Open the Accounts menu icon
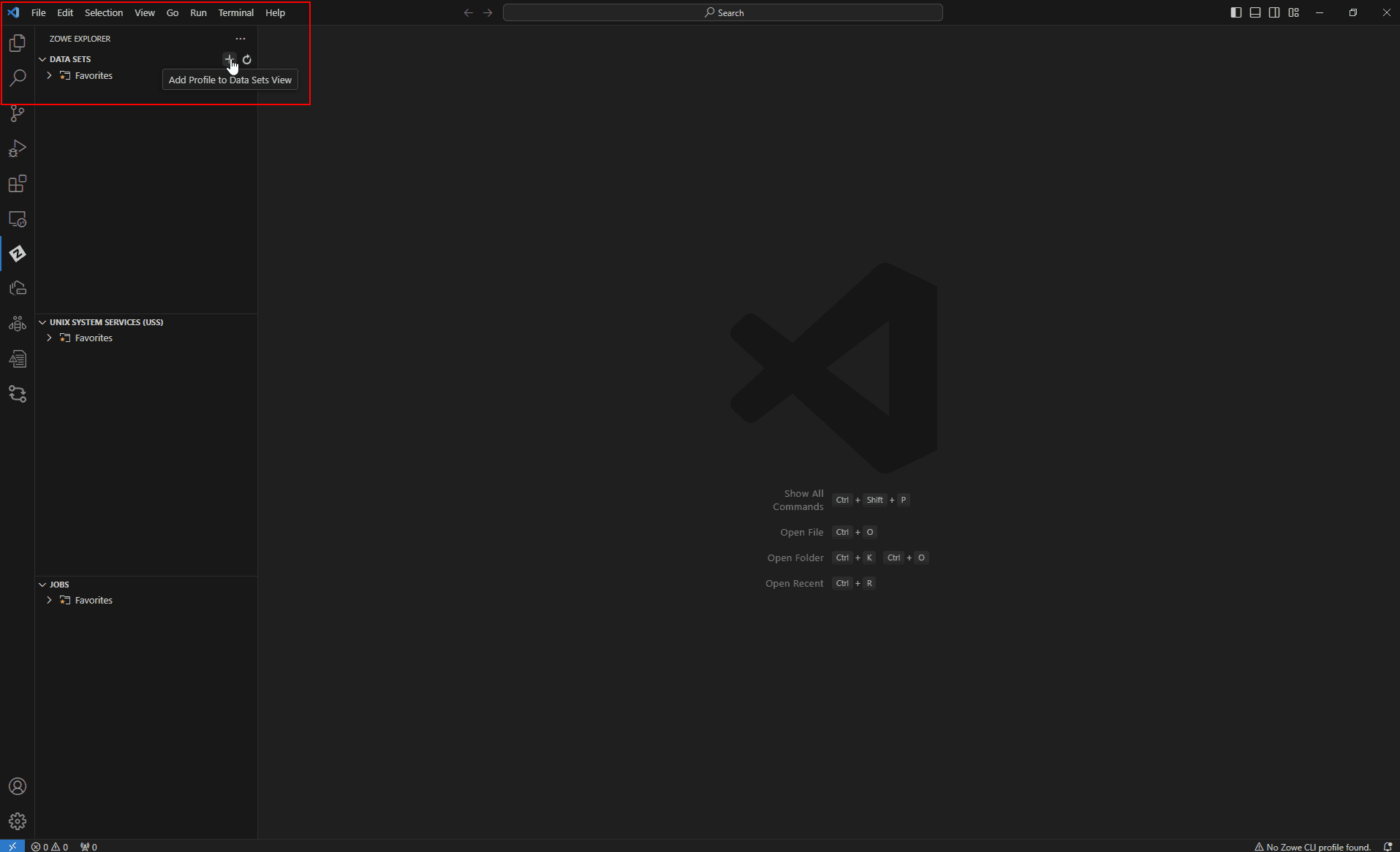 pyautogui.click(x=18, y=786)
